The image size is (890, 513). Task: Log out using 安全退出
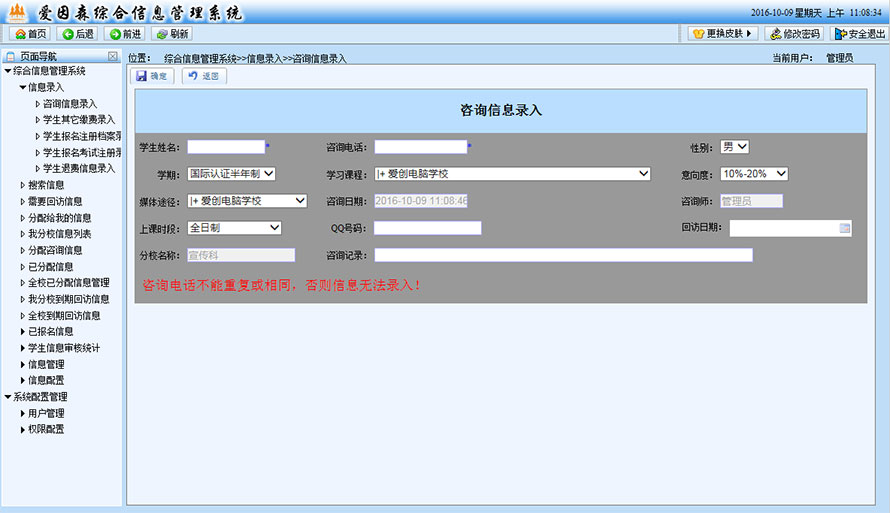tap(859, 34)
